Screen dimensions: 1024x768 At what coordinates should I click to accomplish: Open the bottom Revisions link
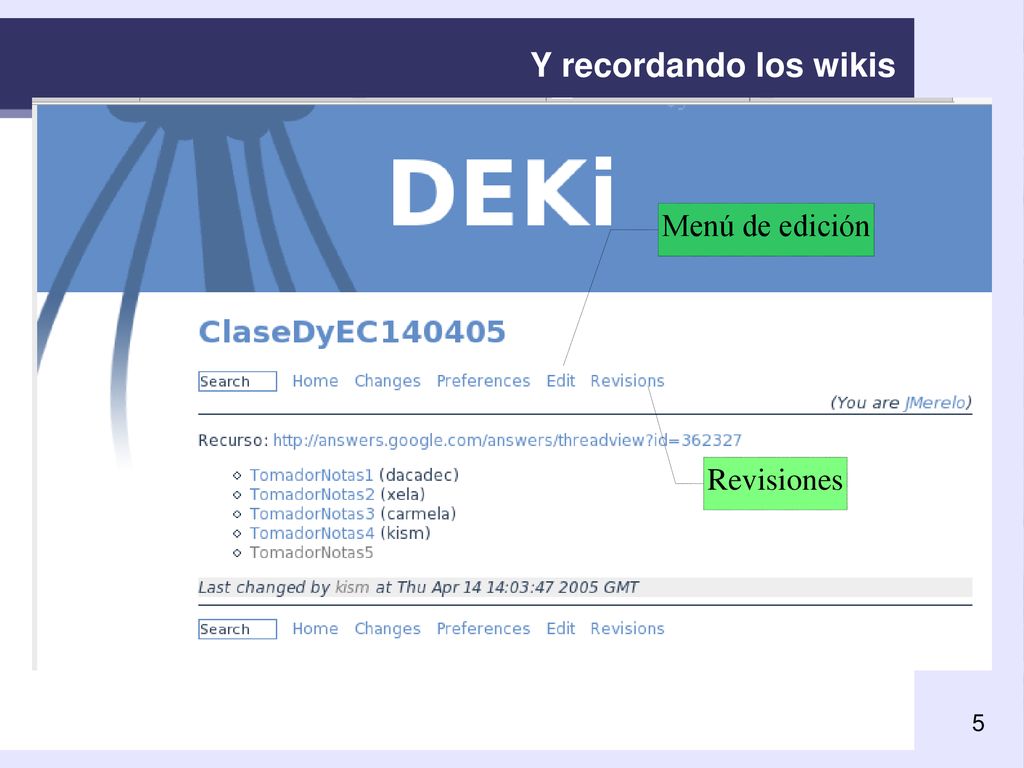(627, 628)
